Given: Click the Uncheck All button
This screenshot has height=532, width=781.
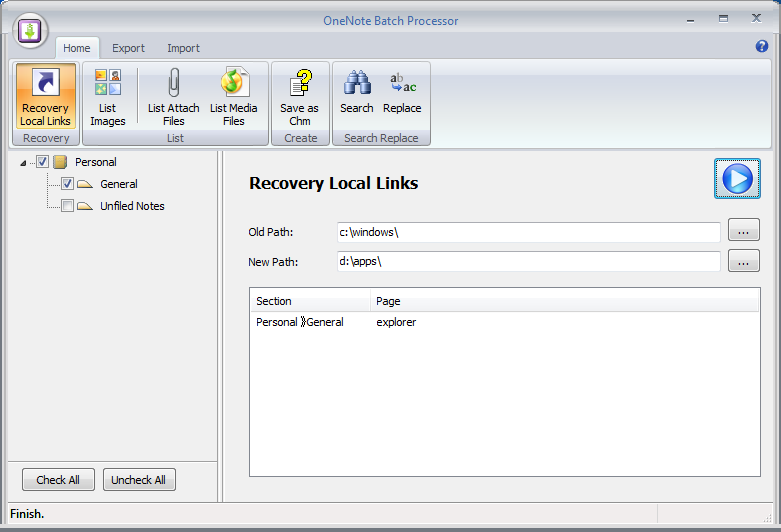Looking at the screenshot, I should pos(139,480).
